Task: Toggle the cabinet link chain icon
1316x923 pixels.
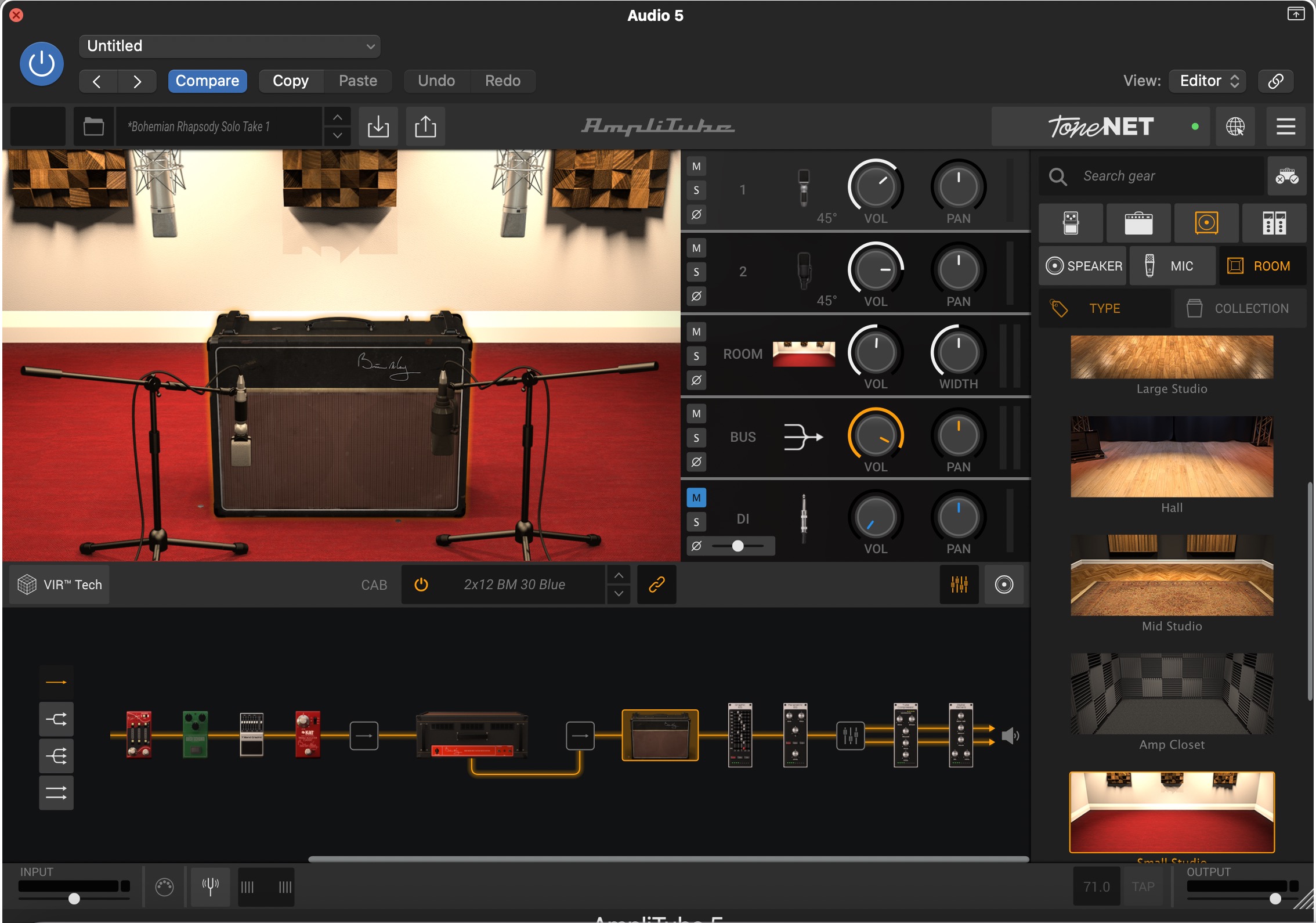Action: click(656, 585)
